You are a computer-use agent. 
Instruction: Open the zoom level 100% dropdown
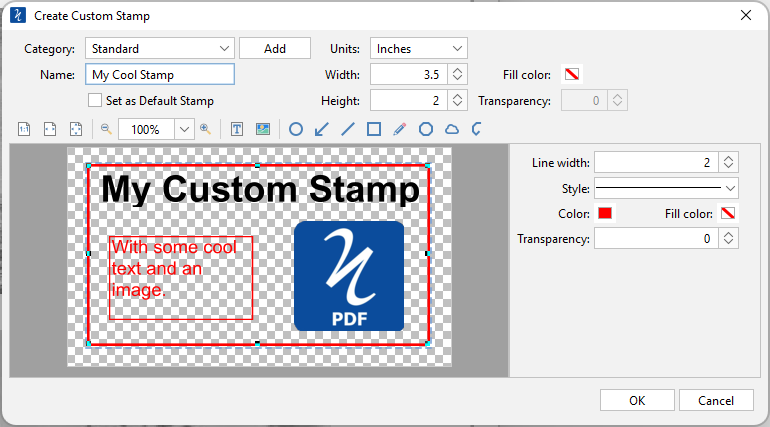(x=184, y=130)
